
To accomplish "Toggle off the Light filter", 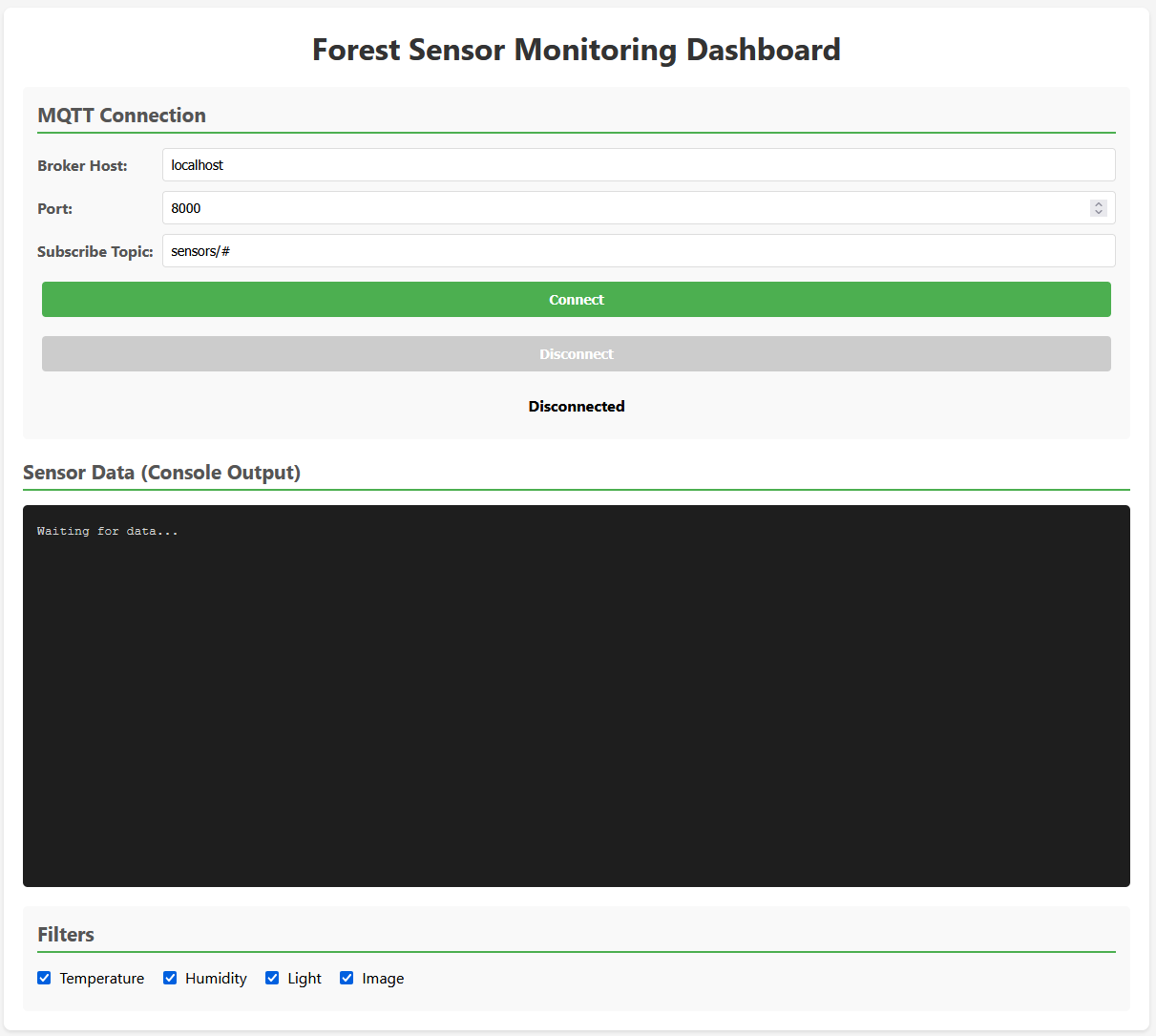I will tap(273, 978).
